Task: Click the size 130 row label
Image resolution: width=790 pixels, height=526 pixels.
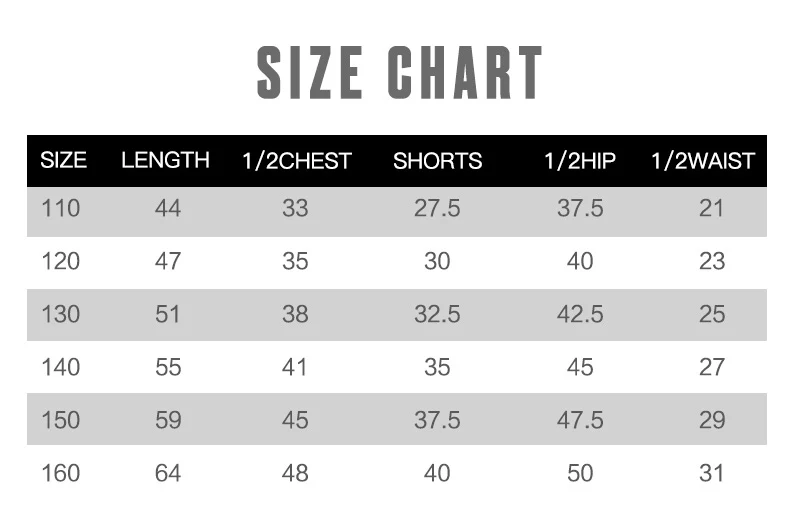Action: click(x=60, y=314)
